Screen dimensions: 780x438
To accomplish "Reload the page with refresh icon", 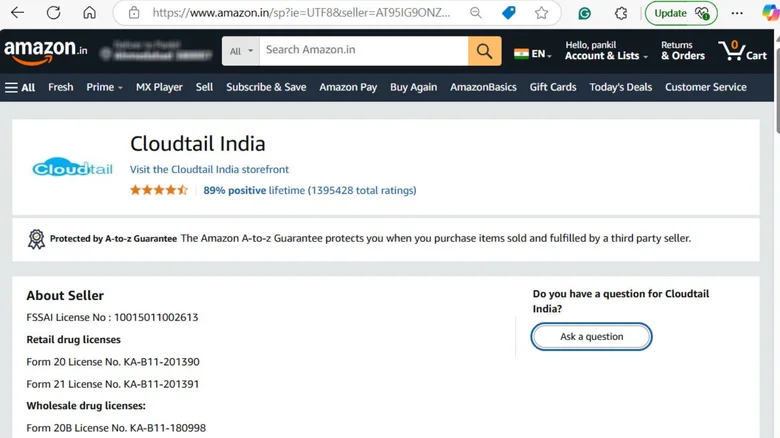I will pos(53,13).
